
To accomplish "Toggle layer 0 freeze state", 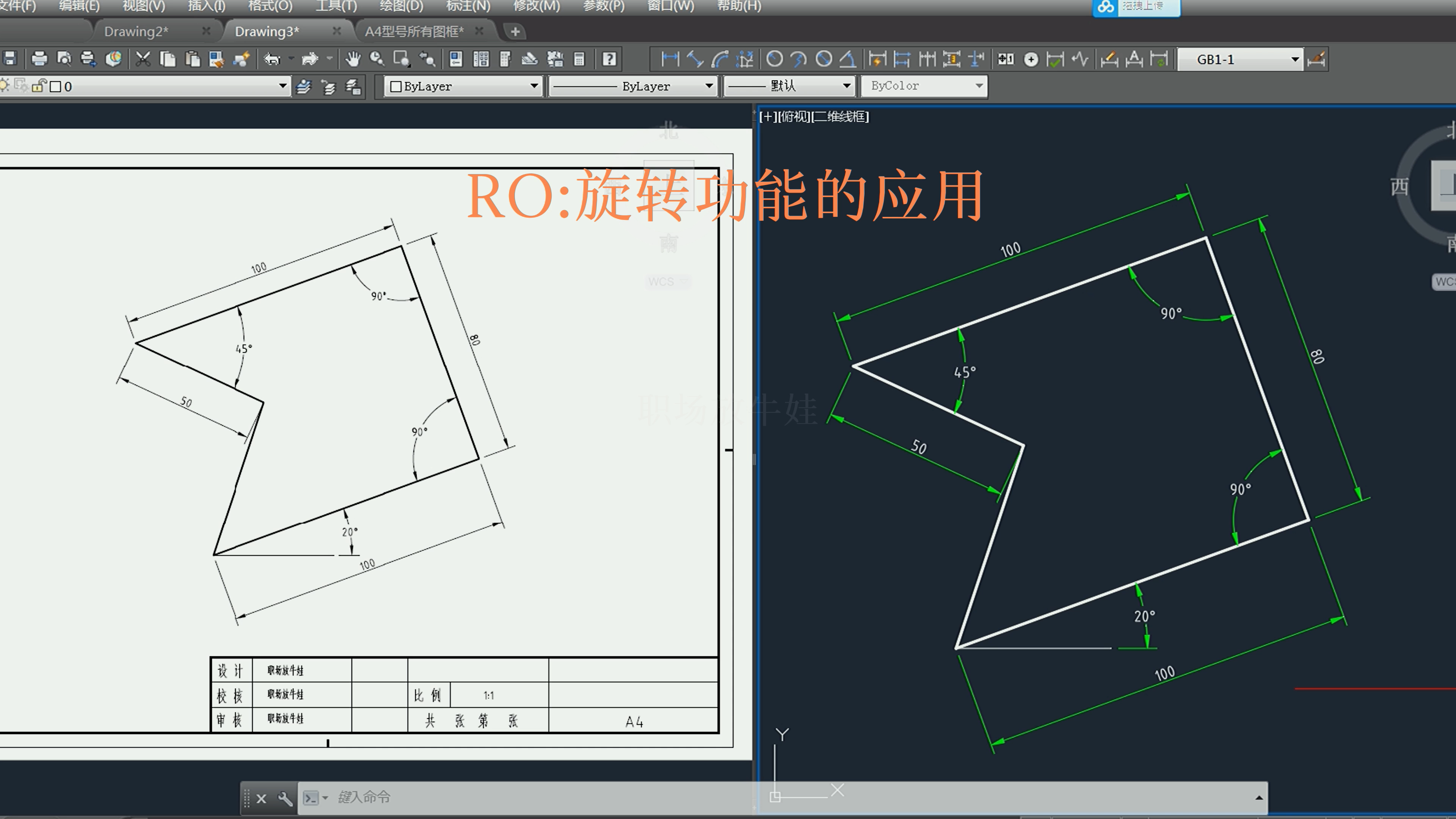I will 20,86.
